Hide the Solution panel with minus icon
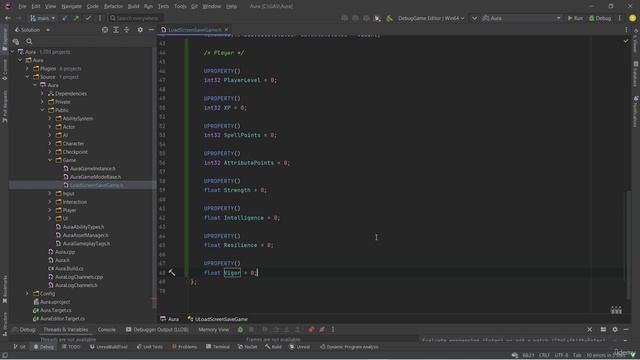 pyautogui.click(x=151, y=30)
